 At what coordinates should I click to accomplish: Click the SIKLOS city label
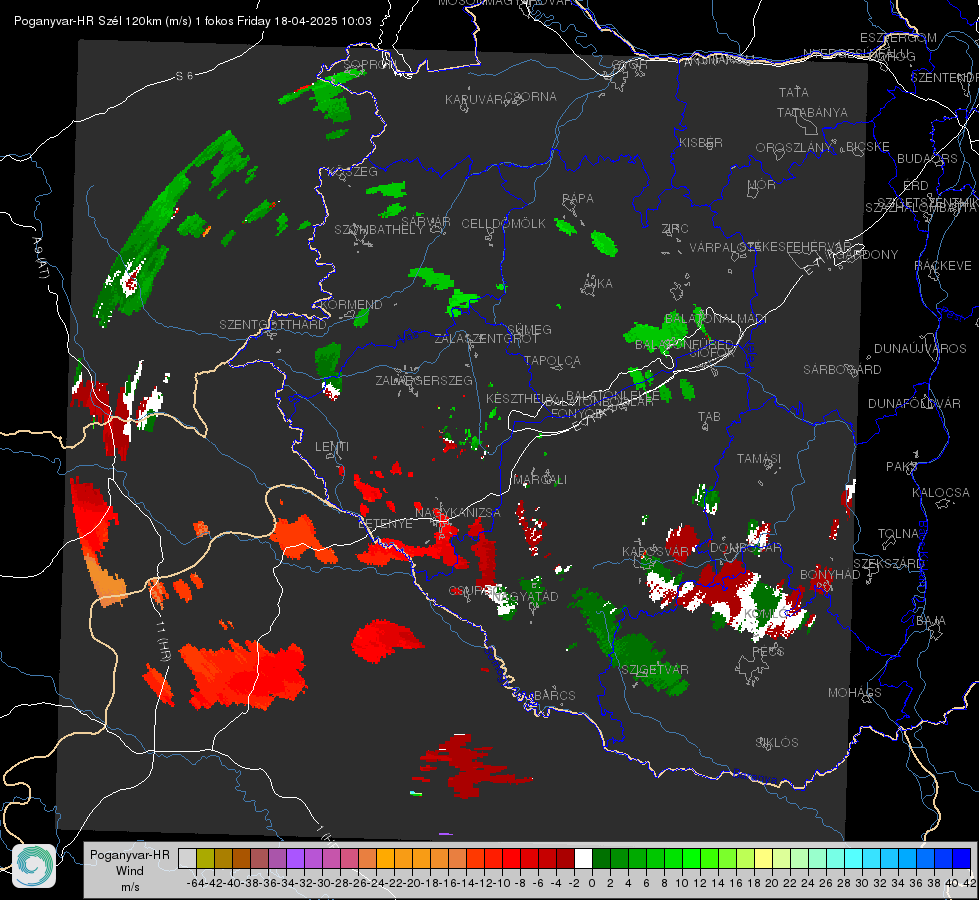[x=777, y=743]
